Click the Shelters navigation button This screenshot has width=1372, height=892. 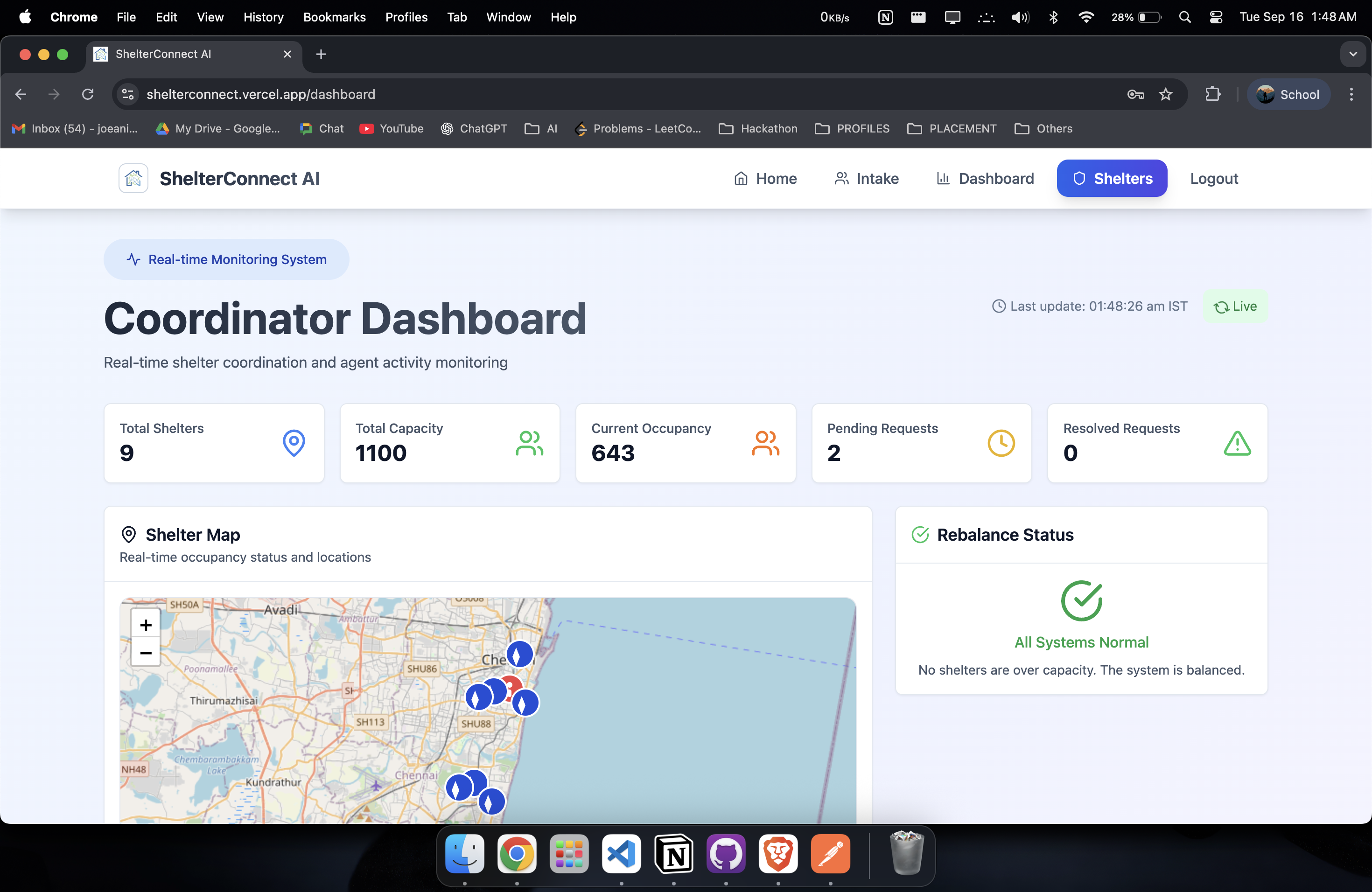(1112, 178)
